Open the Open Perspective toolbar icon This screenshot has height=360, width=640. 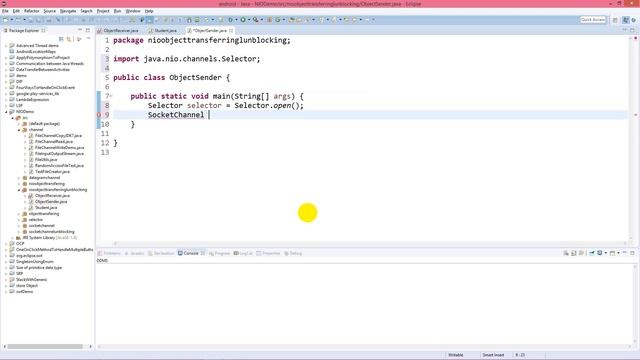pyautogui.click(x=615, y=20)
